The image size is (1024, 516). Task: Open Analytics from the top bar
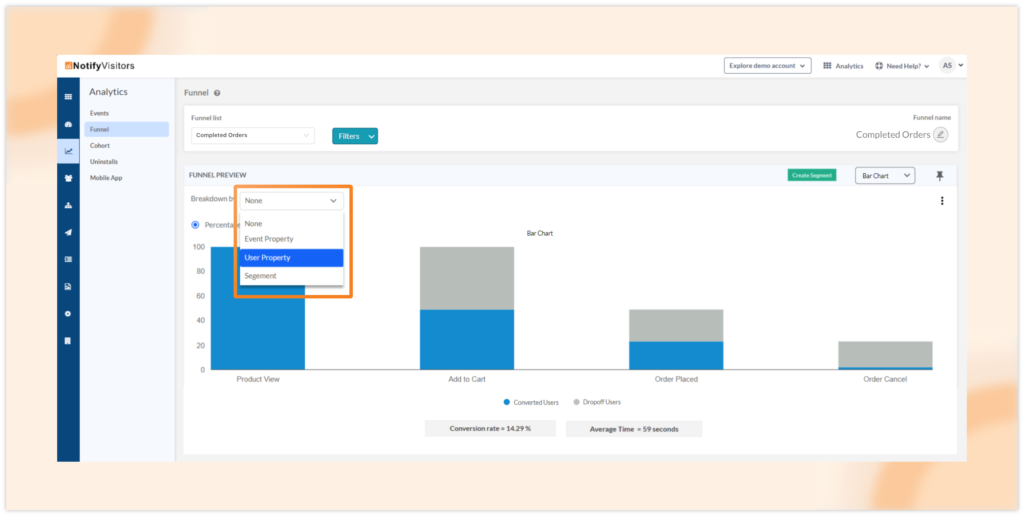pyautogui.click(x=843, y=66)
